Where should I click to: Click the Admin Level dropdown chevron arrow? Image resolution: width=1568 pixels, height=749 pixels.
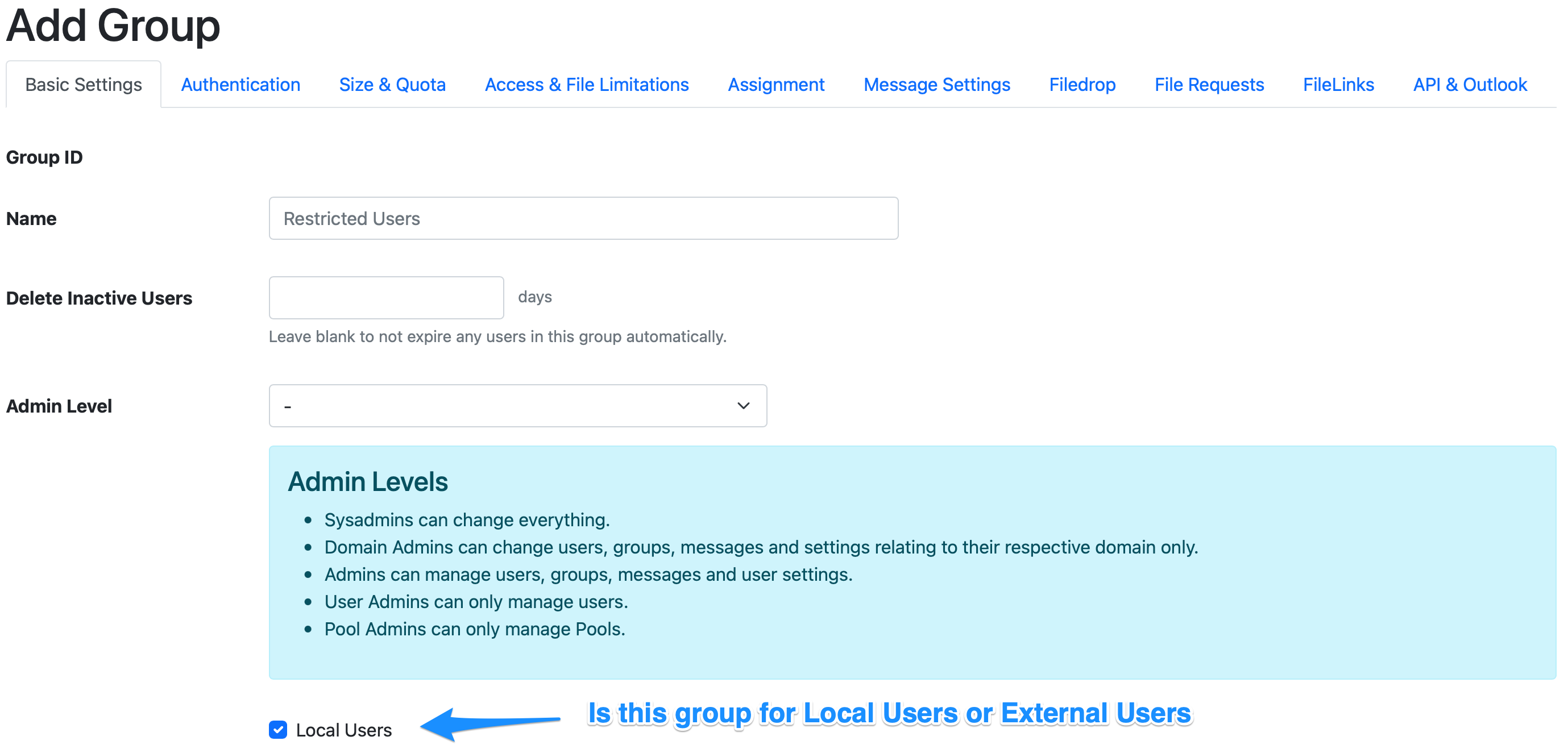point(742,406)
